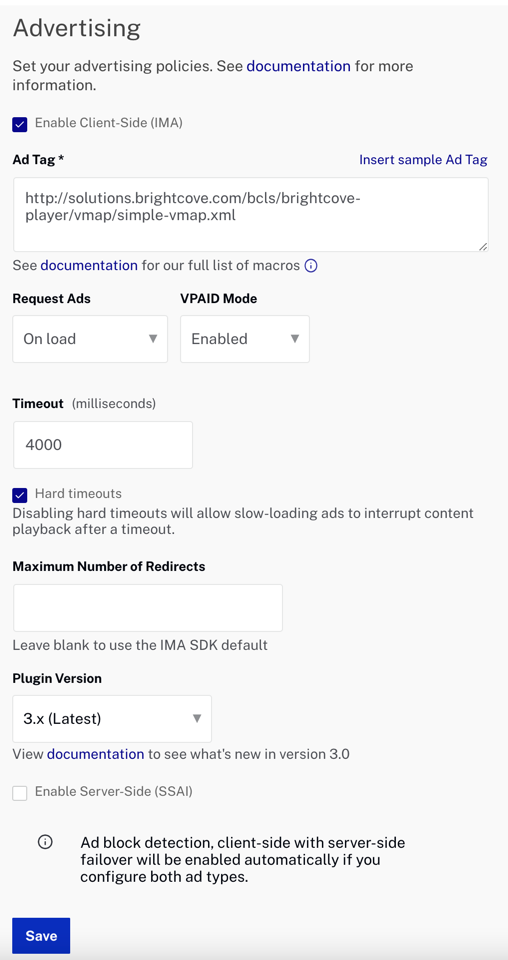Enable Server-Side (SSAI) checkbox
Image resolution: width=508 pixels, height=960 pixels.
click(20, 793)
